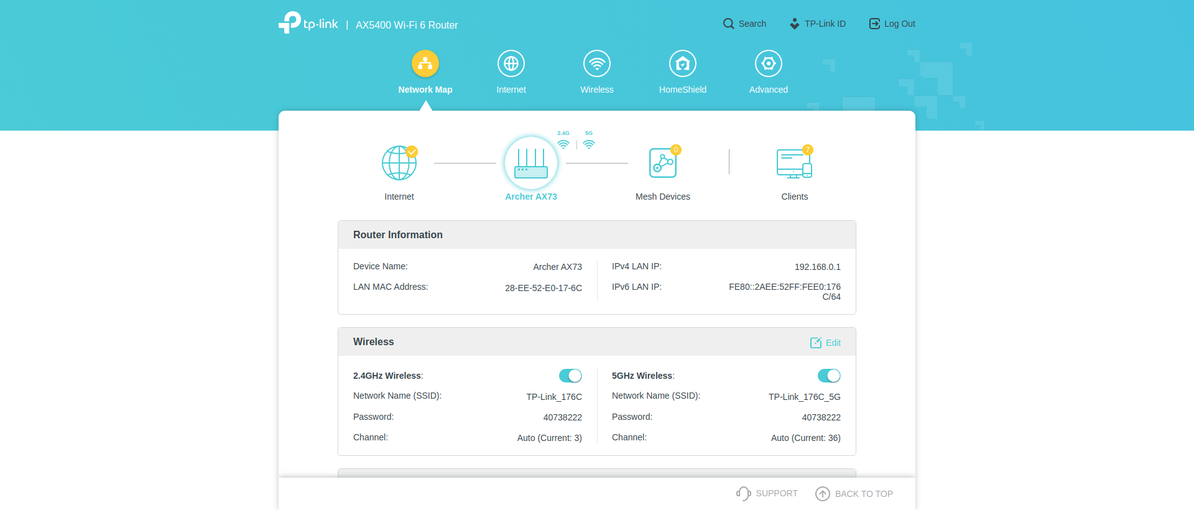Click the Device Name value Archer AX73
Image resolution: width=1194 pixels, height=510 pixels.
tap(557, 267)
